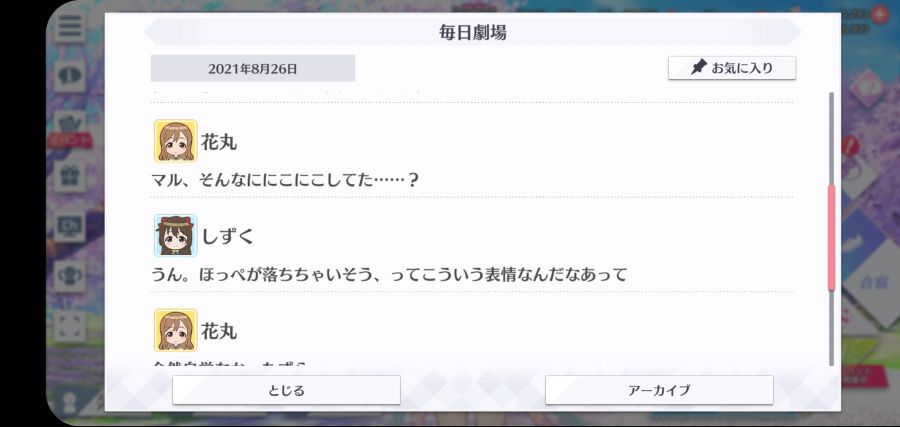Tap the fullscreen corners icon
Image resolution: width=900 pixels, height=427 pixels.
70,326
